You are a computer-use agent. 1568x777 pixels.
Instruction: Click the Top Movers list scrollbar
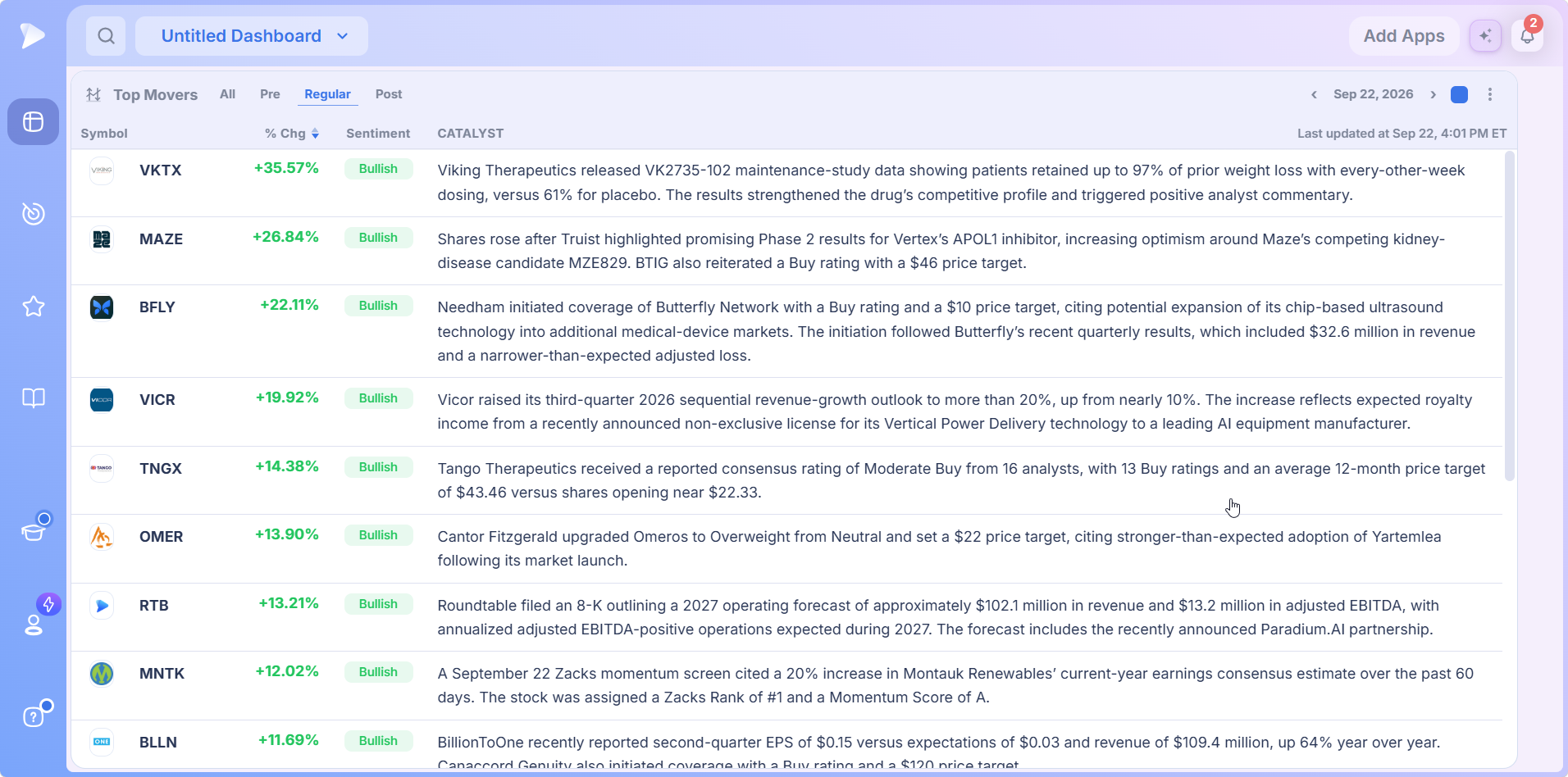1510,316
